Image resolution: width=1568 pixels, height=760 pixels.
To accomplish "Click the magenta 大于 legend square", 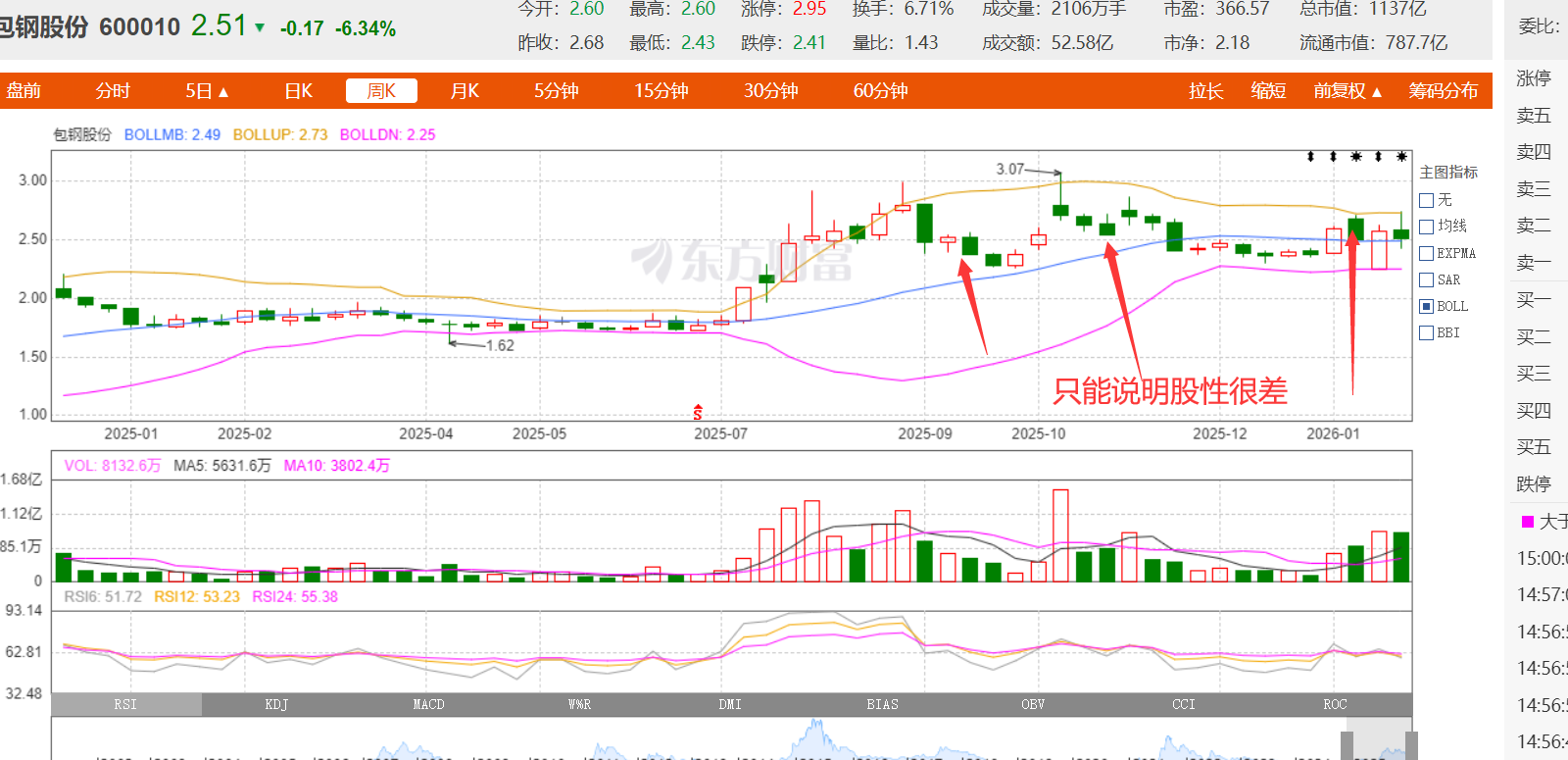I will pos(1527,522).
